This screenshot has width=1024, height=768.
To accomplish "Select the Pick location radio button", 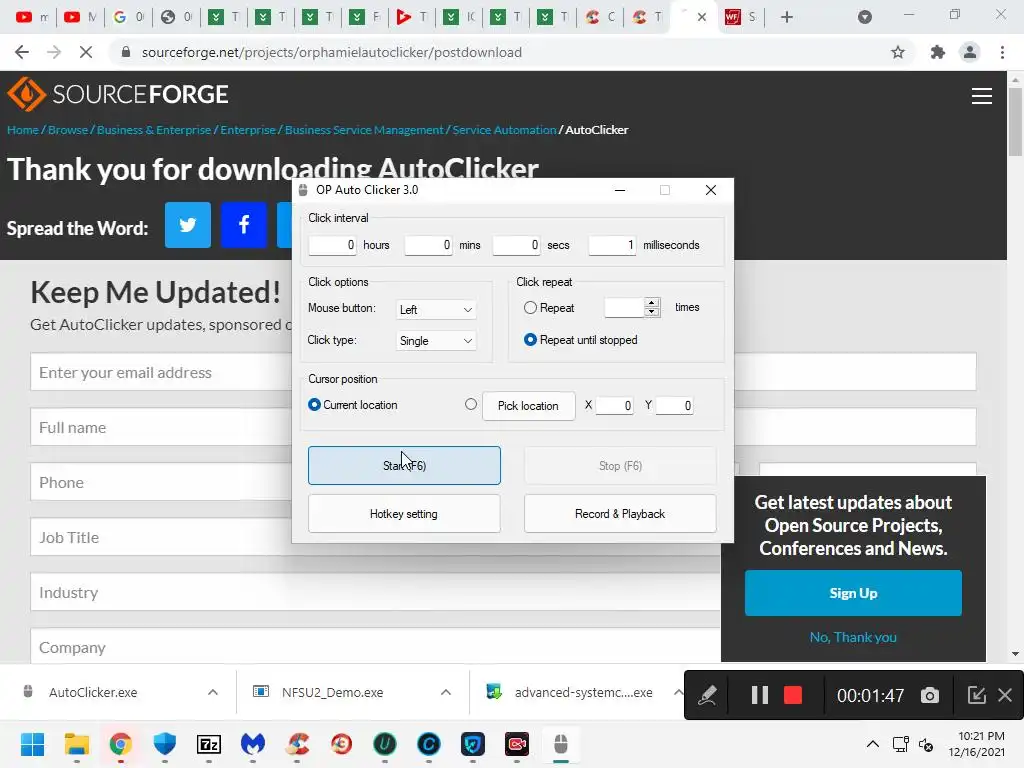I will (471, 405).
